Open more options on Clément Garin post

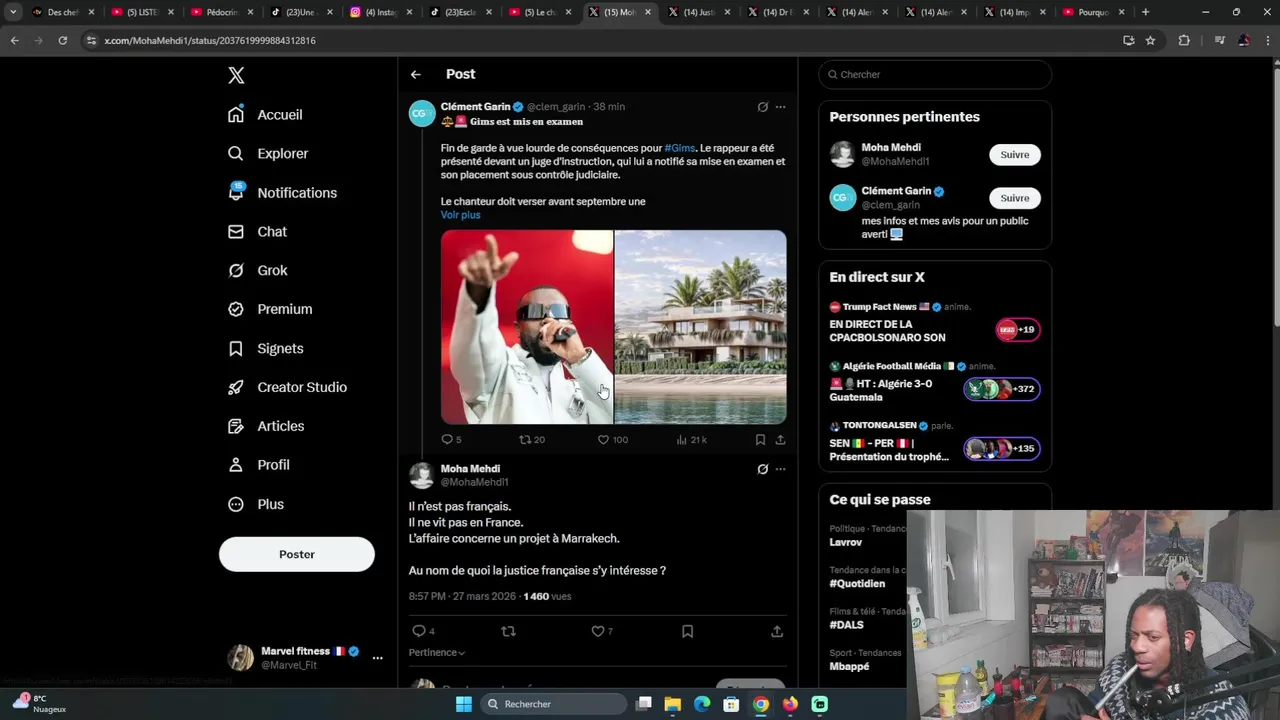click(x=781, y=107)
